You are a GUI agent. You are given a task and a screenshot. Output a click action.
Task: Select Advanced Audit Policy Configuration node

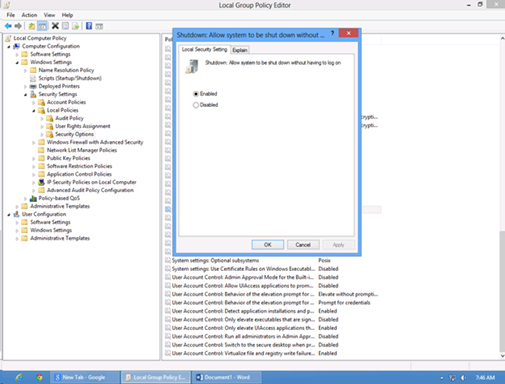click(90, 190)
